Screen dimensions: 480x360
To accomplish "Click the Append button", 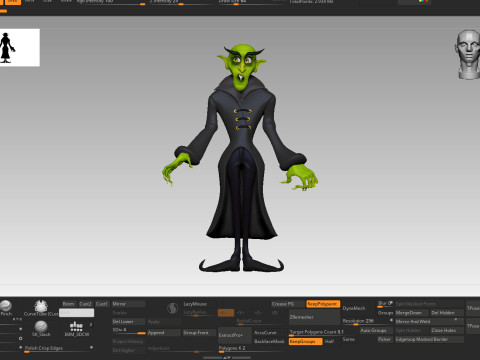I will click(164, 333).
